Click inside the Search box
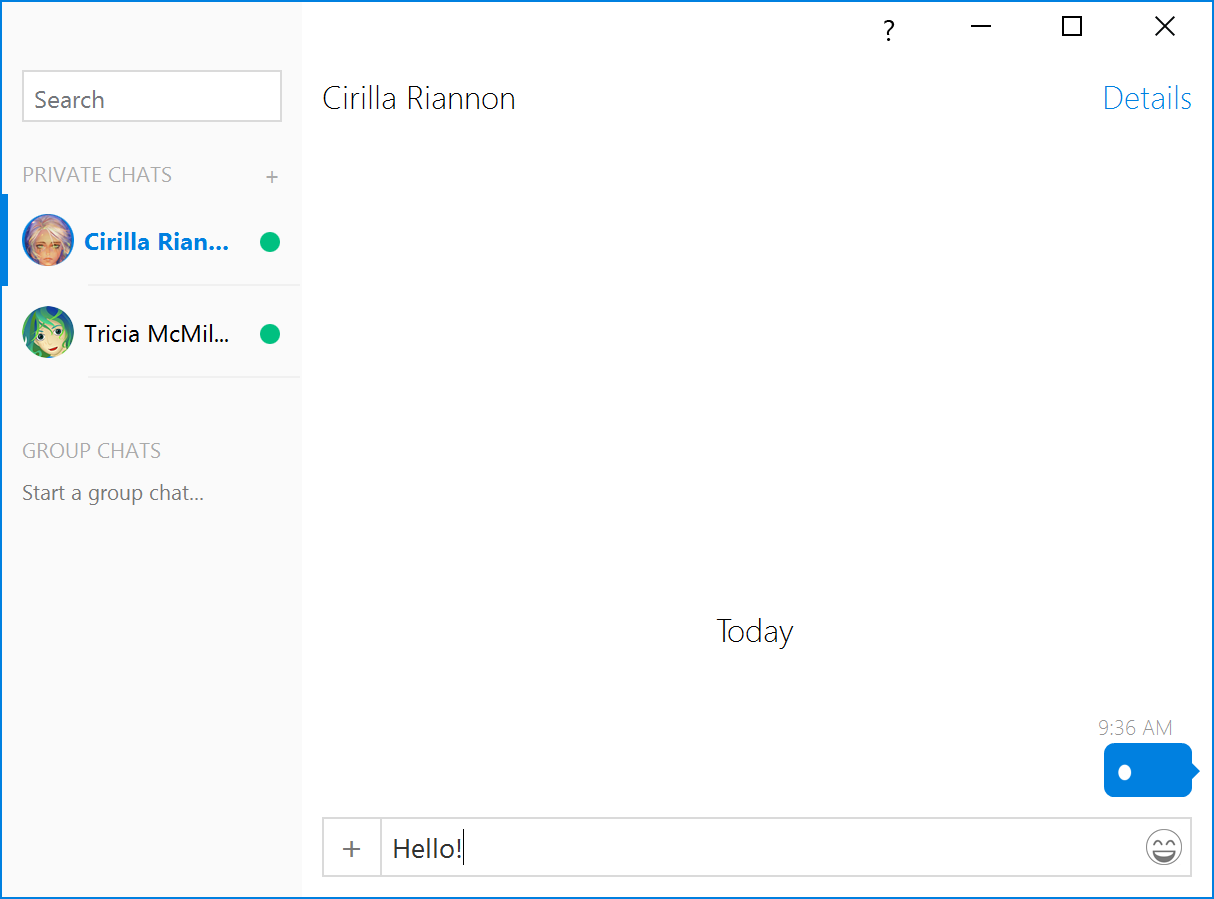1214x899 pixels. pos(151,96)
